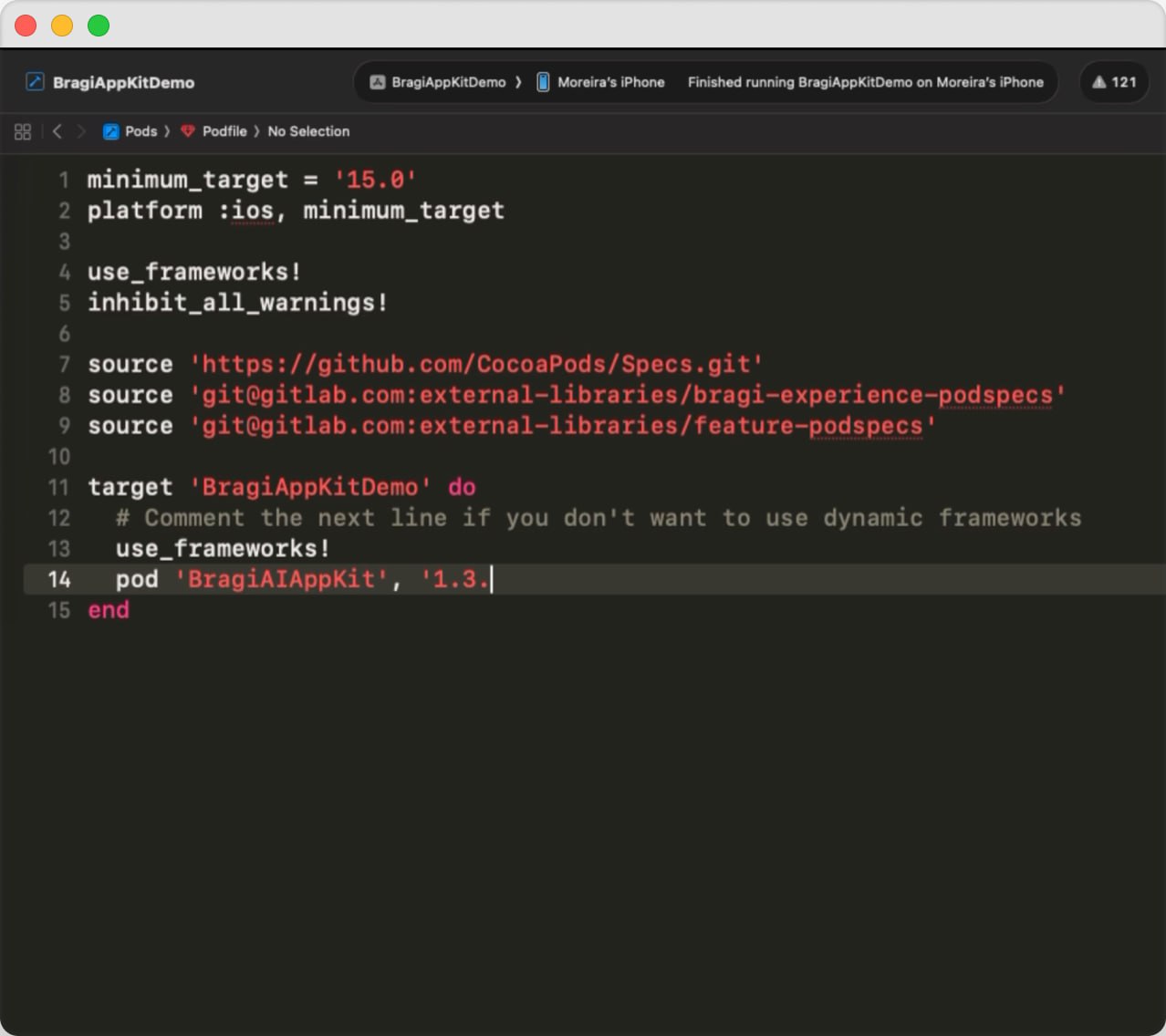Click the 'BragiAppKitDemo' target string
The image size is (1166, 1036).
pyautogui.click(x=310, y=487)
